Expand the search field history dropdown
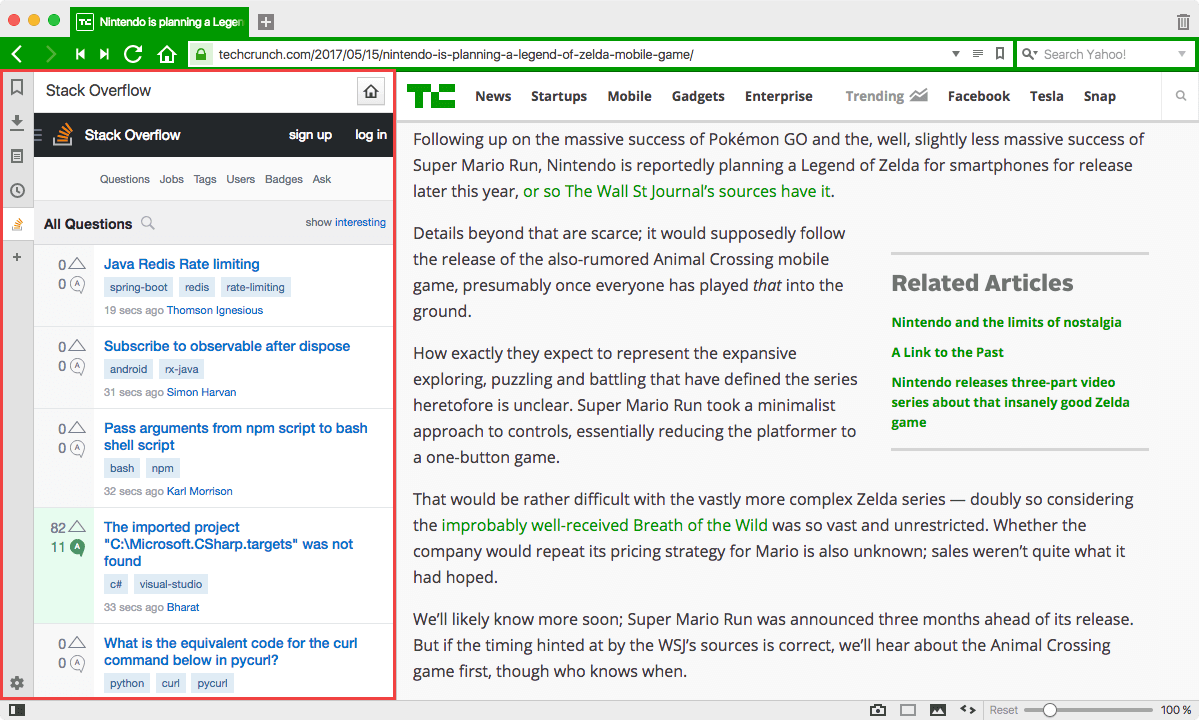Viewport: 1199px width, 720px height. click(x=1181, y=54)
